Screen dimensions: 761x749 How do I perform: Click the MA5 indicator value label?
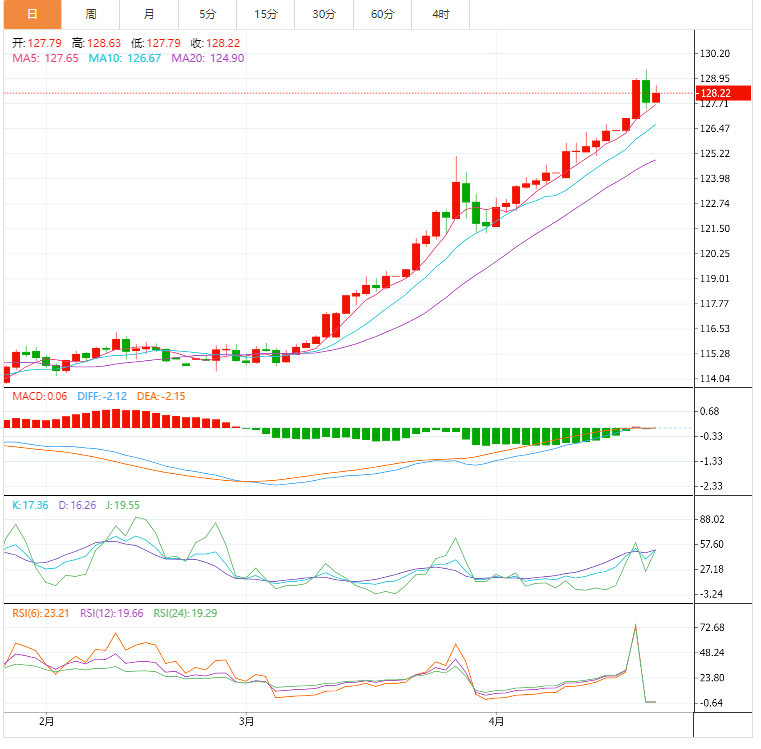point(45,59)
